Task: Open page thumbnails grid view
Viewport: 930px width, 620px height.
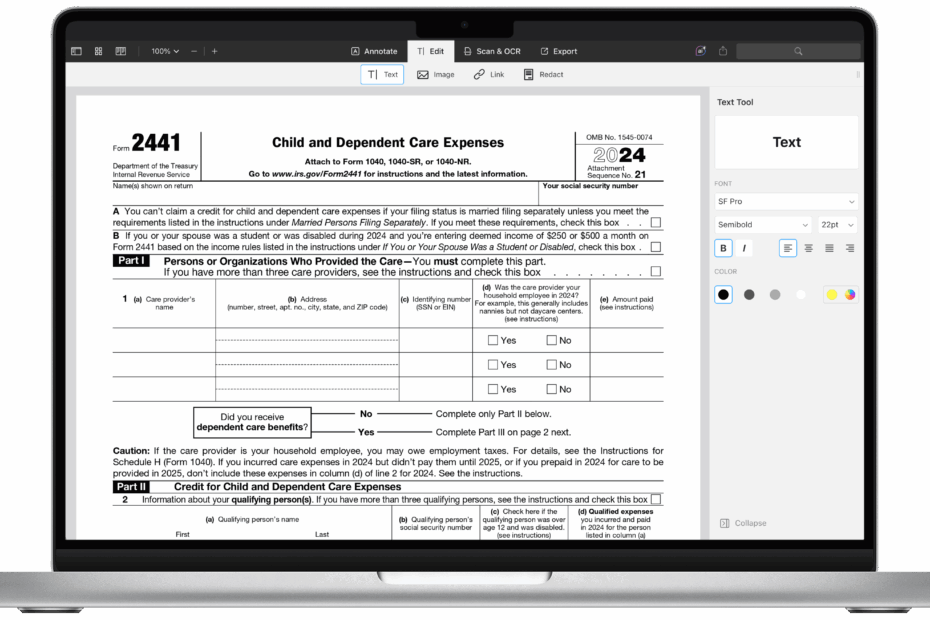Action: point(97,50)
